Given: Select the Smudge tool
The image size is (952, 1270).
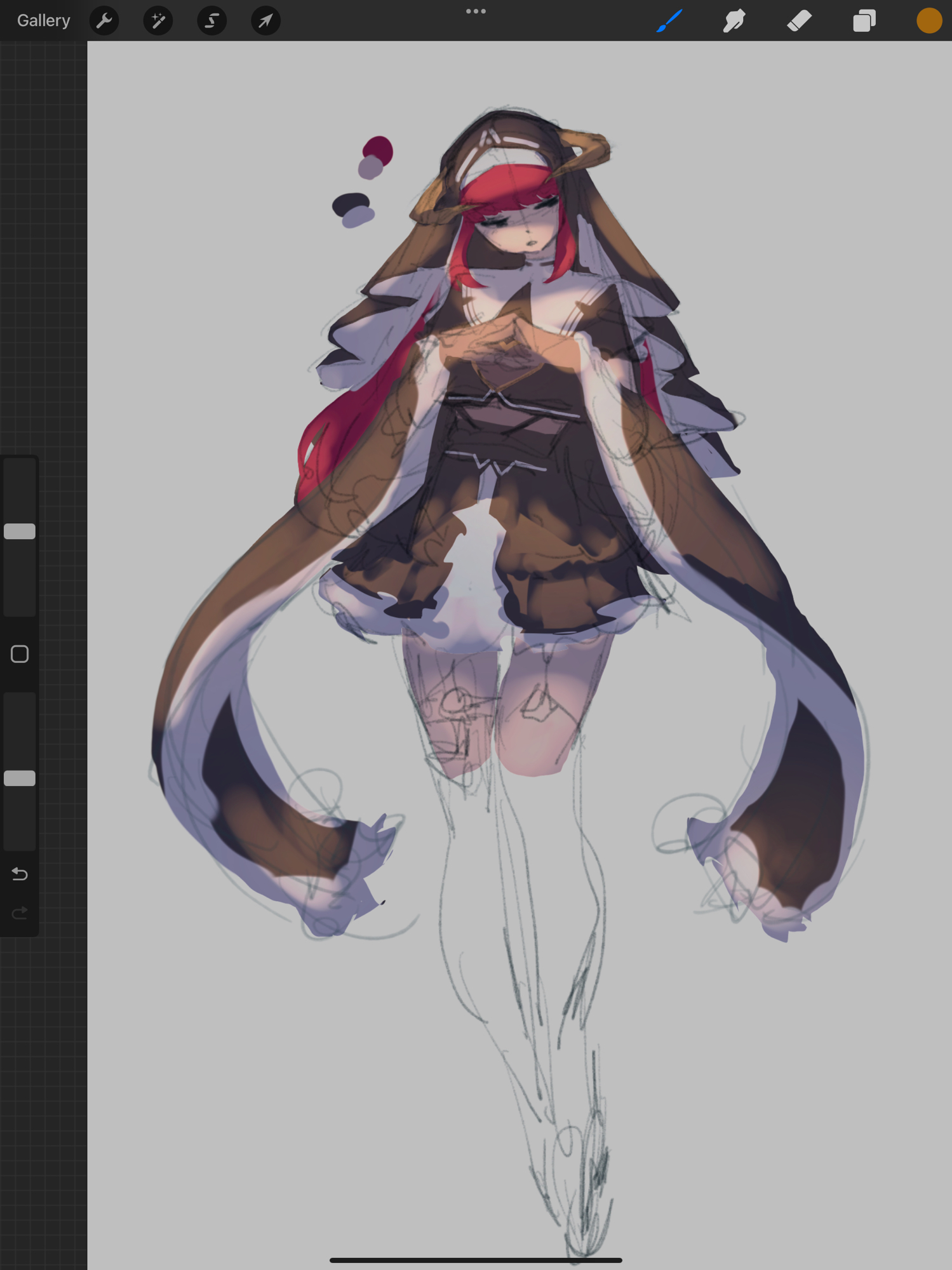Looking at the screenshot, I should click(734, 21).
